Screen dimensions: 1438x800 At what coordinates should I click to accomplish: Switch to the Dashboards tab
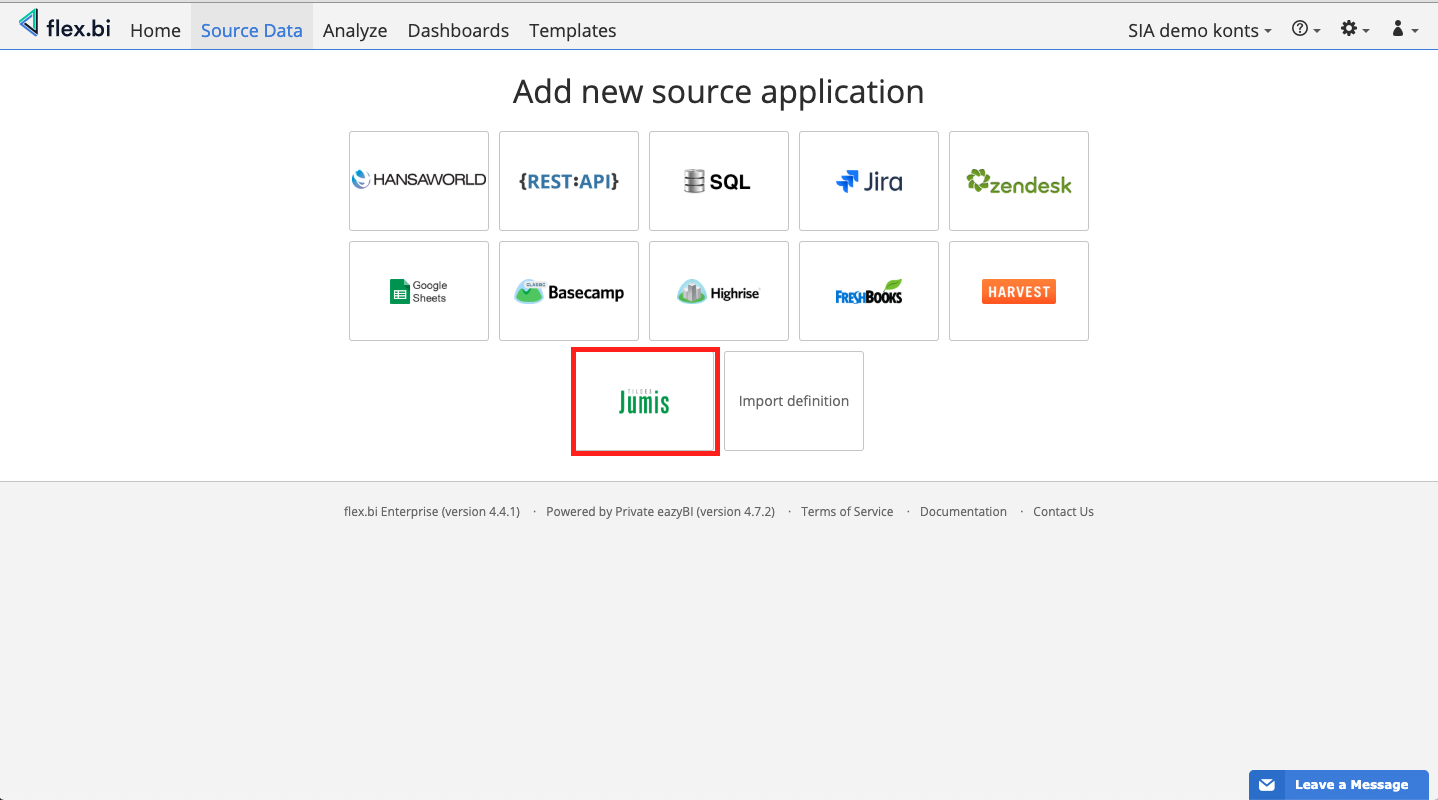point(458,30)
